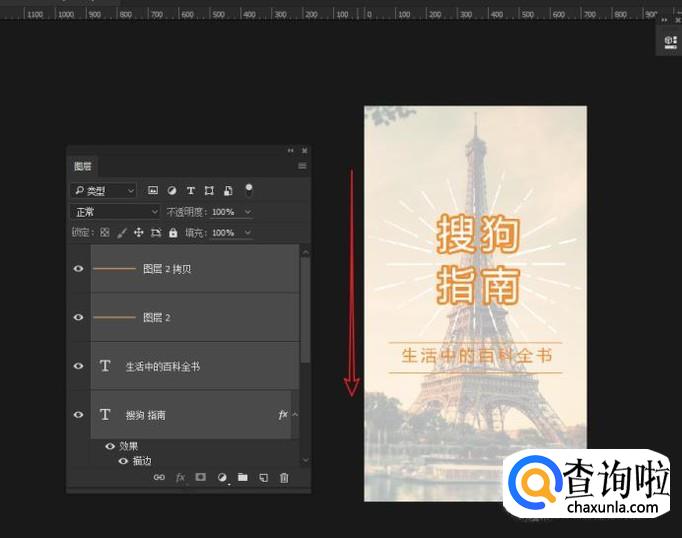Create a new layer icon

click(264, 478)
